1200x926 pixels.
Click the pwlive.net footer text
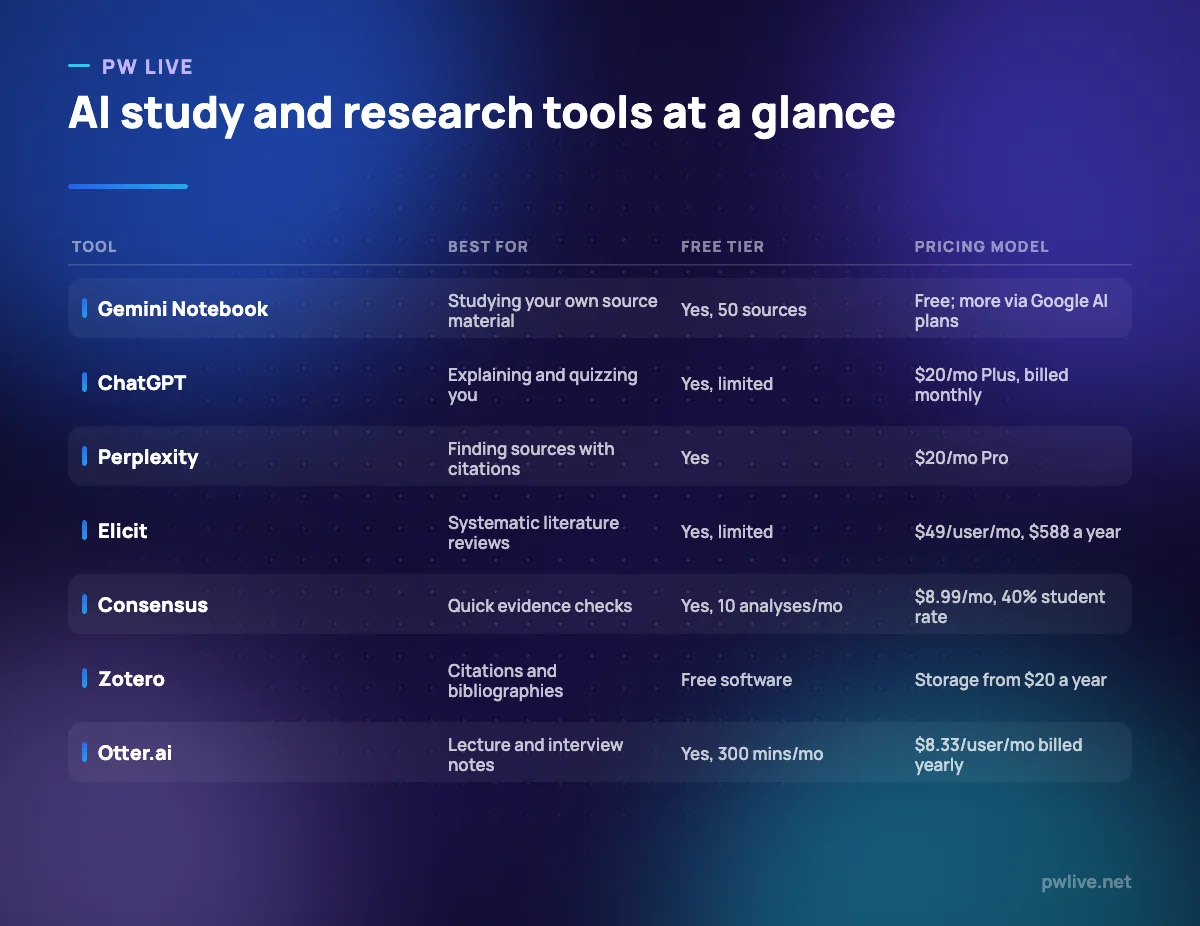(1085, 882)
